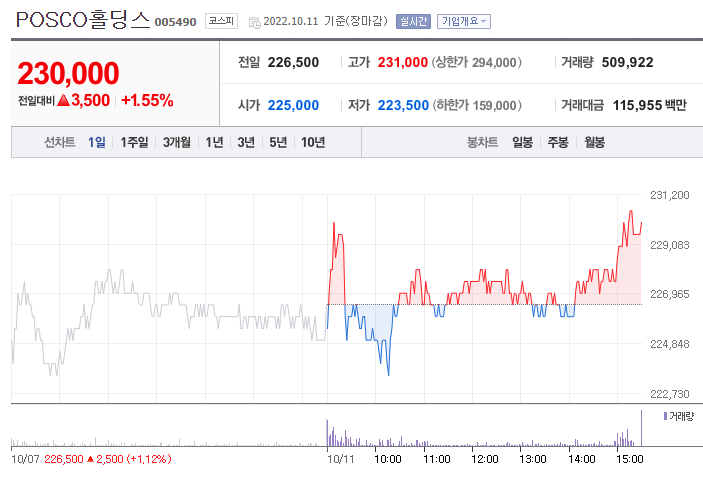Click the 231,200 y-axis label
703x478 pixels.
[x=669, y=195]
